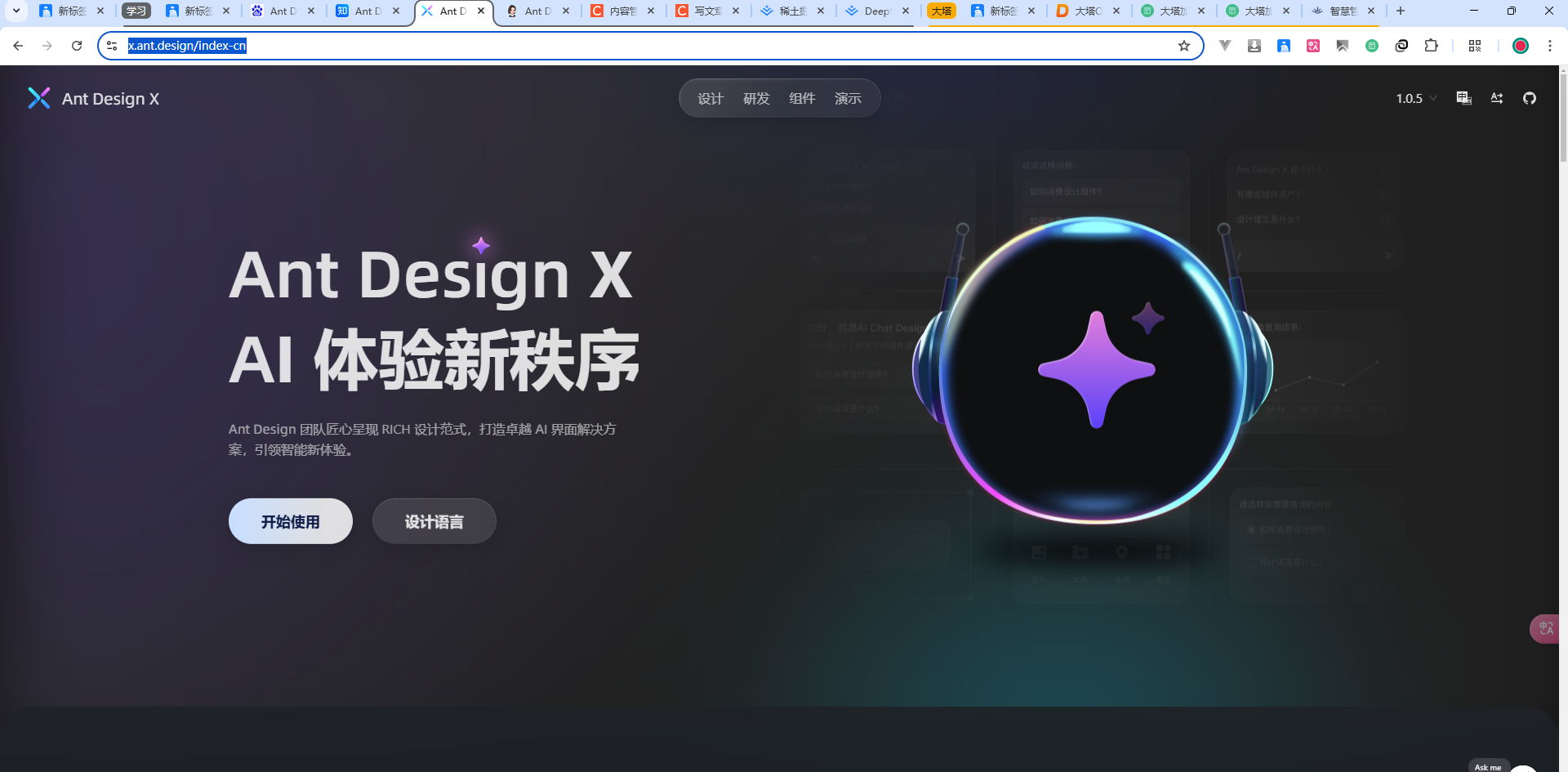Open a new browser tab

click(1401, 11)
